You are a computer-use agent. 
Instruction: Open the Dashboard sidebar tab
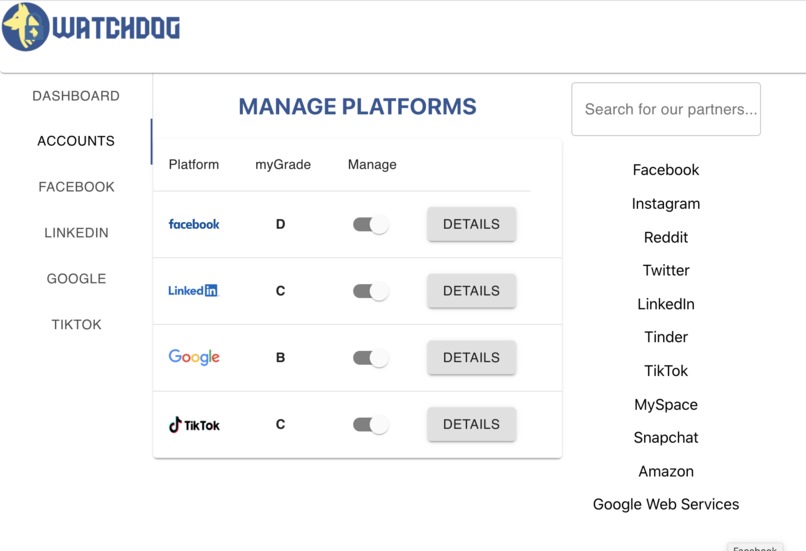tap(76, 96)
